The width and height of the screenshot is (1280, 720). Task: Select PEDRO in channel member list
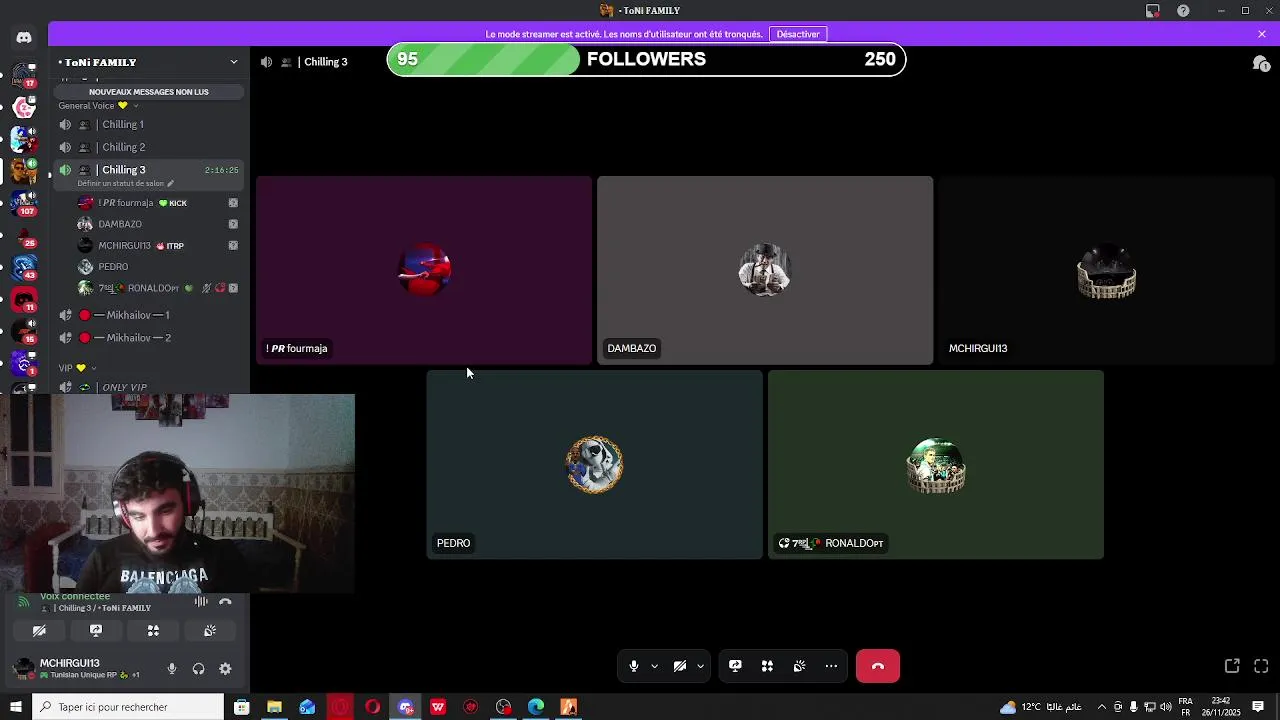(160, 267)
